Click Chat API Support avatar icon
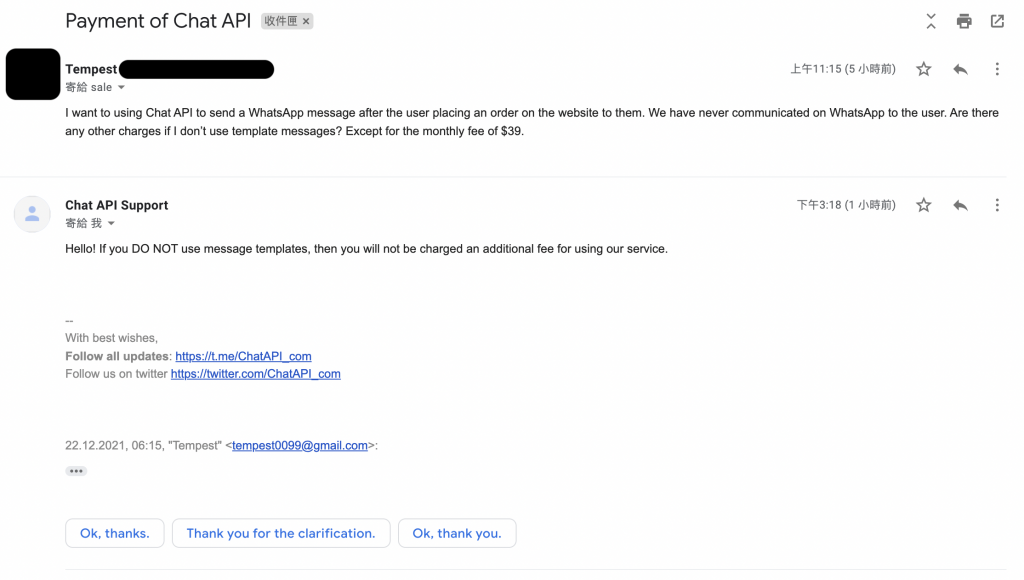1024x580 pixels. 32,214
